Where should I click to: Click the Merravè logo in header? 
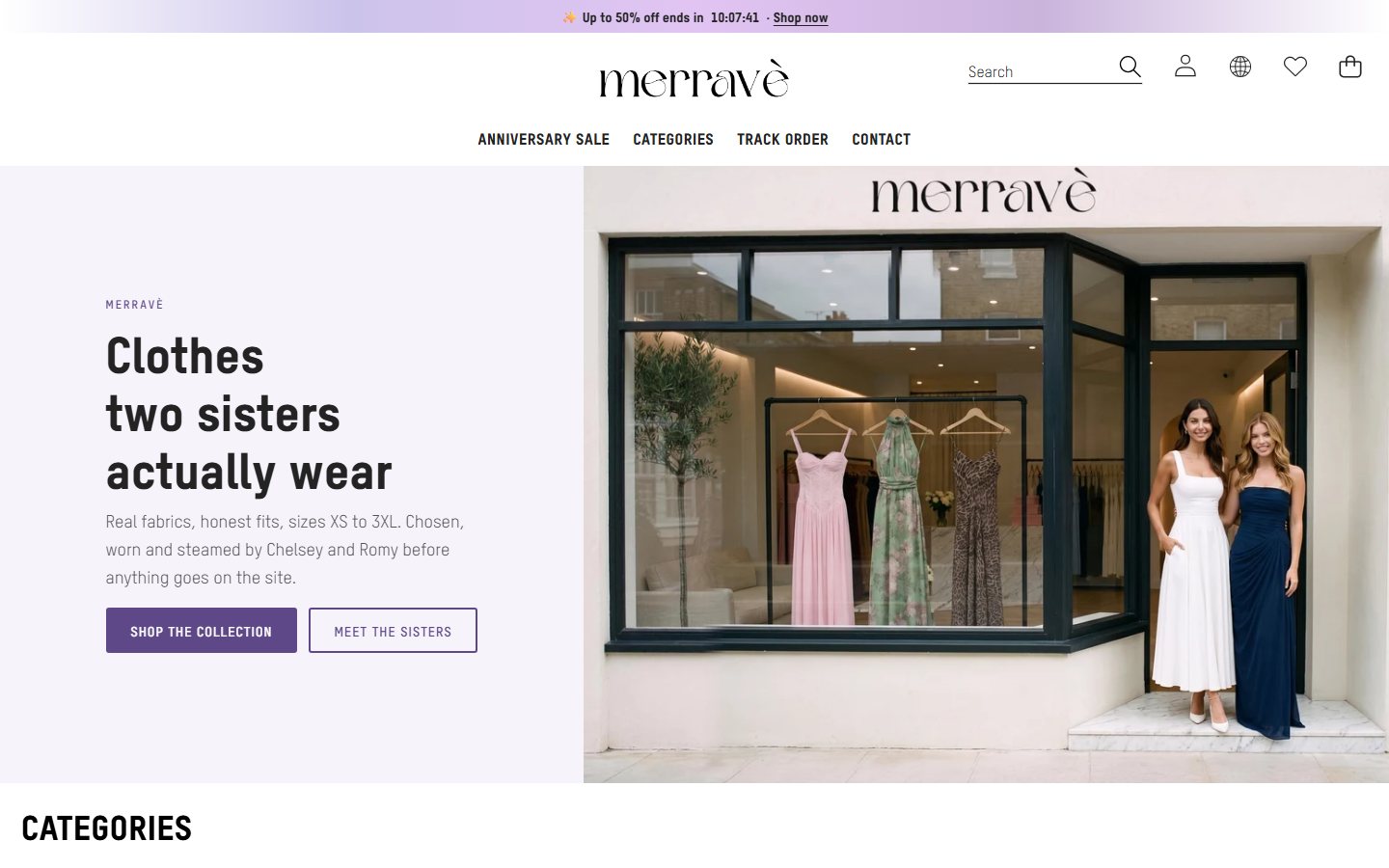coord(694,79)
